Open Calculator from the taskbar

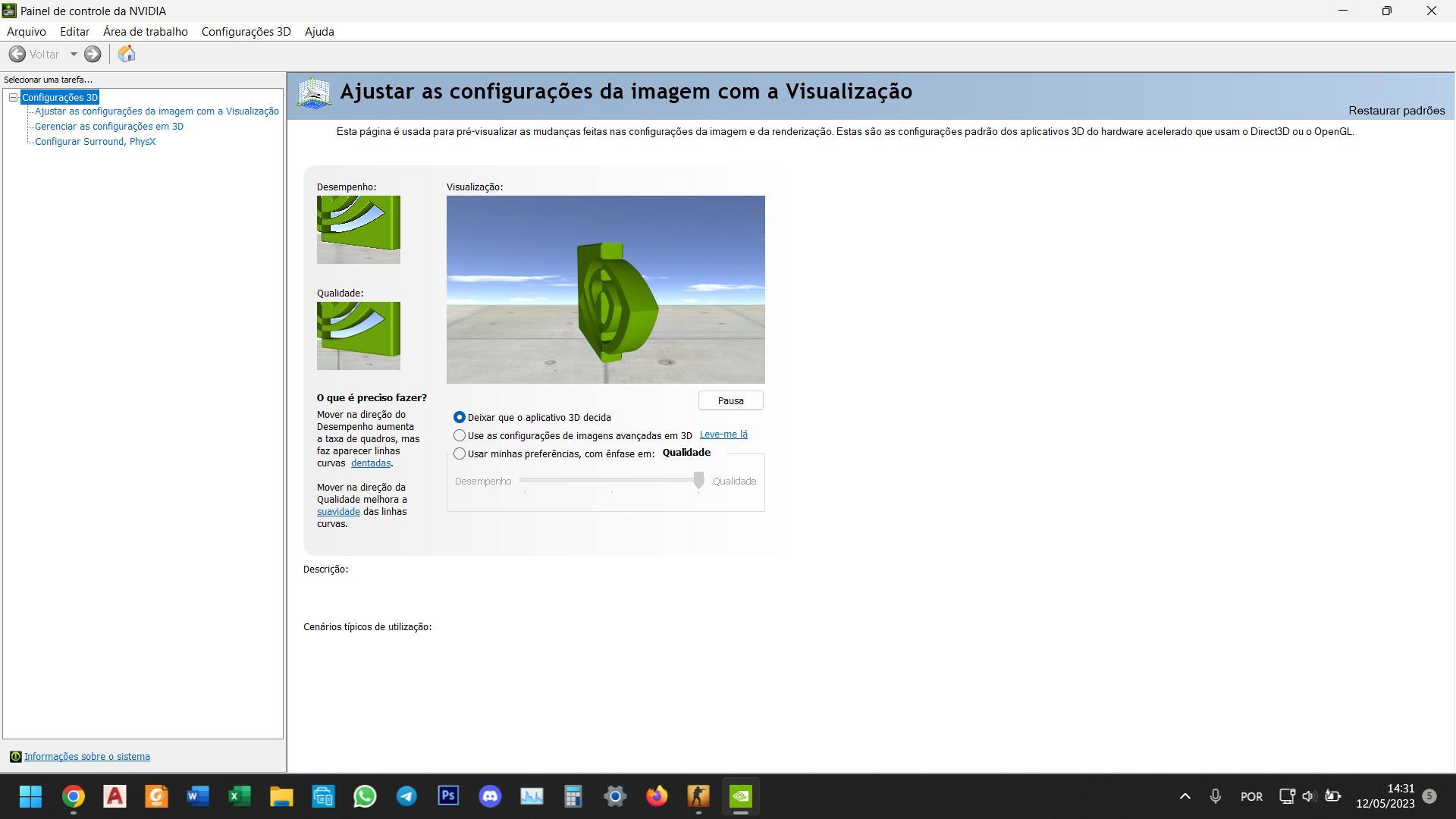click(x=573, y=796)
